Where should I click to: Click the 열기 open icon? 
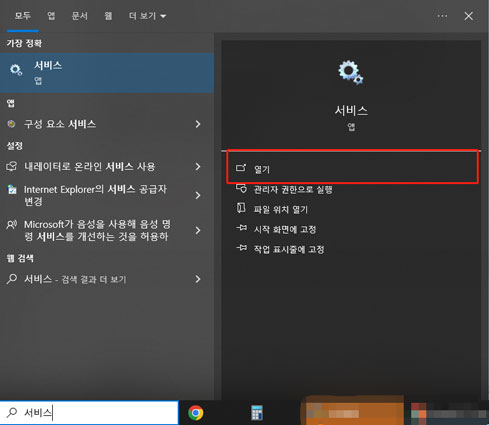click(x=241, y=168)
